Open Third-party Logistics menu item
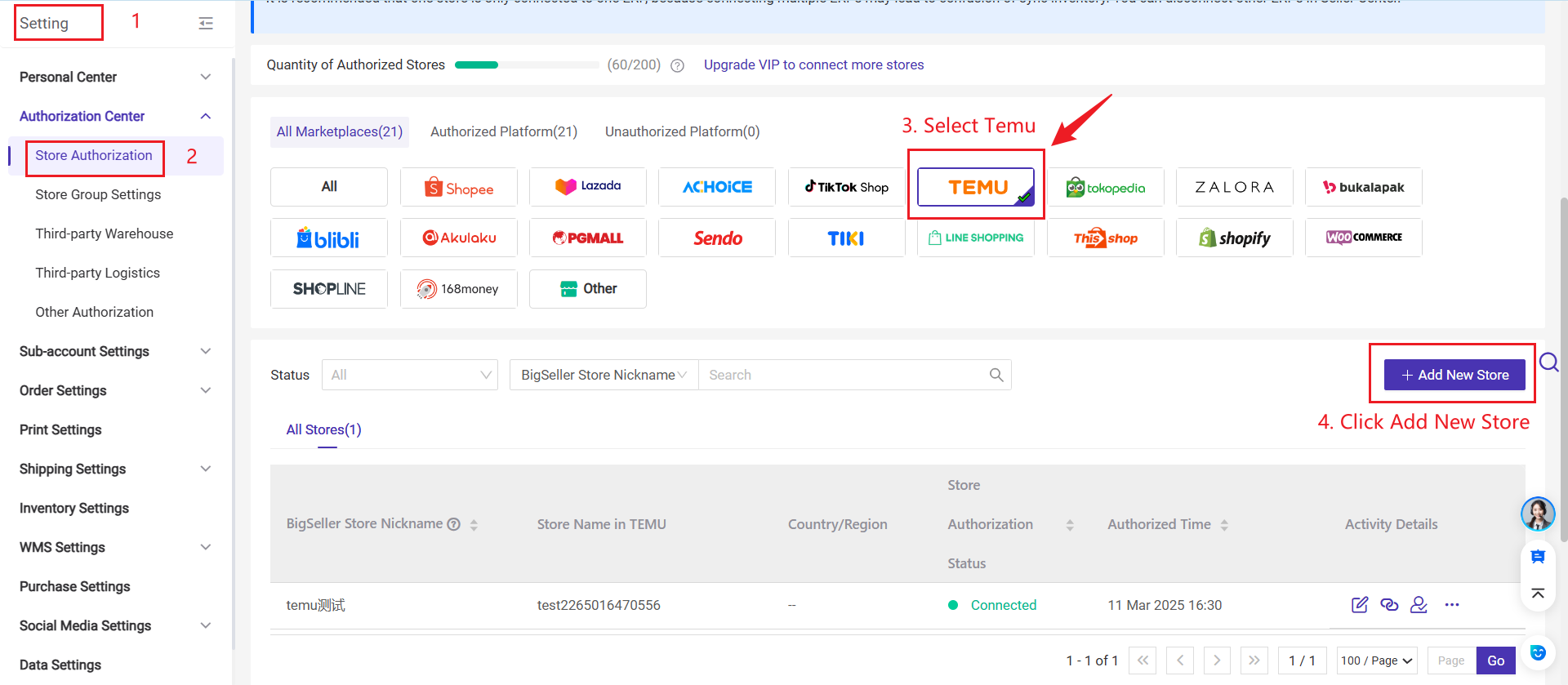 pos(98,273)
